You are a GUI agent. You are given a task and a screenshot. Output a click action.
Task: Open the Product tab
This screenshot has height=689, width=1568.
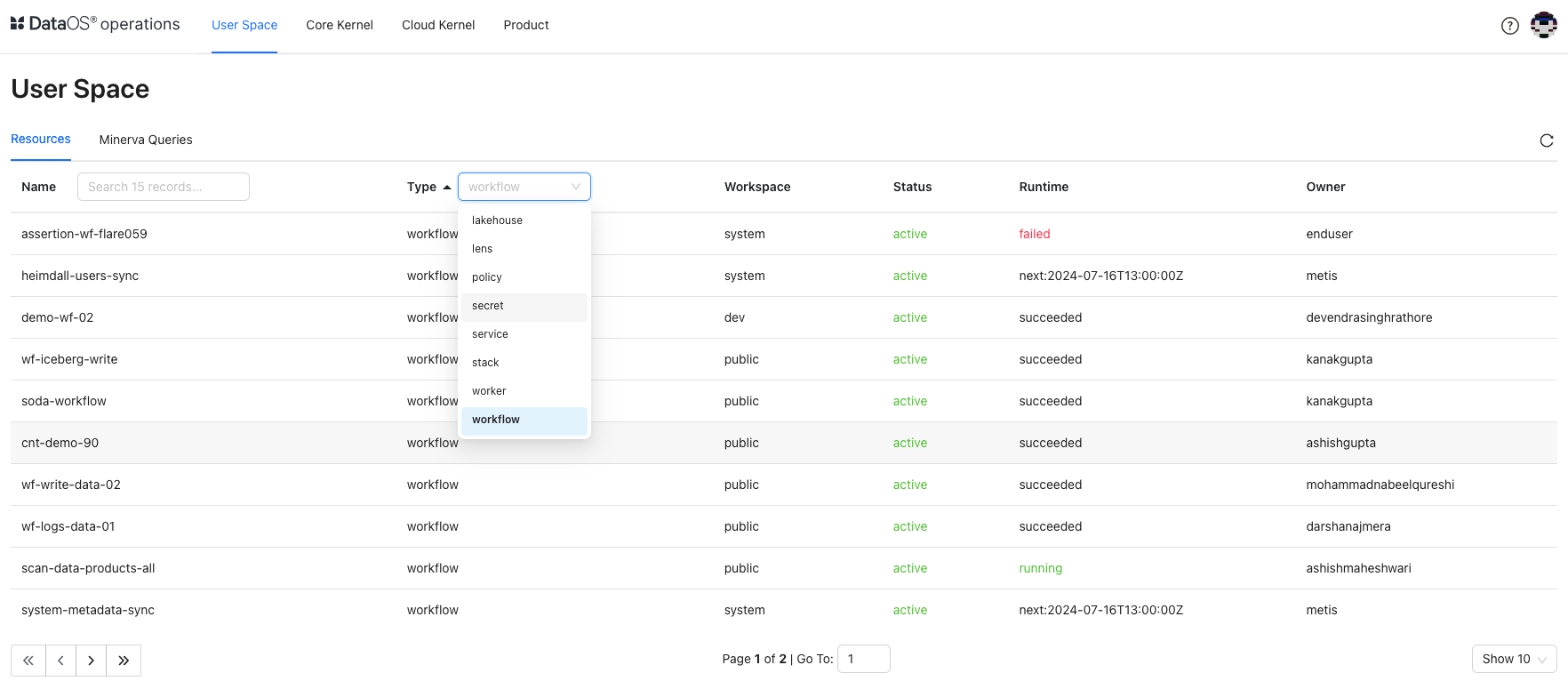pyautogui.click(x=526, y=25)
